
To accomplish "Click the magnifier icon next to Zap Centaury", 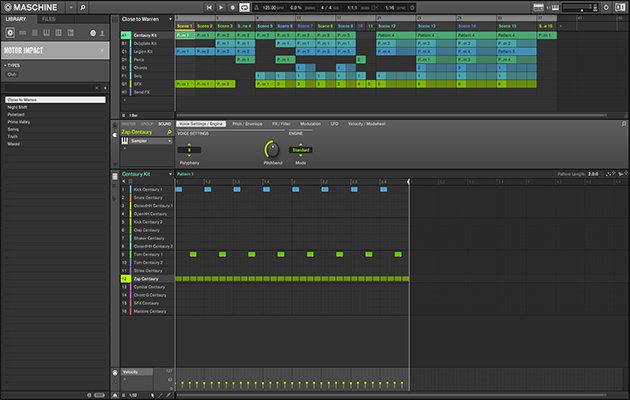I will (x=169, y=132).
